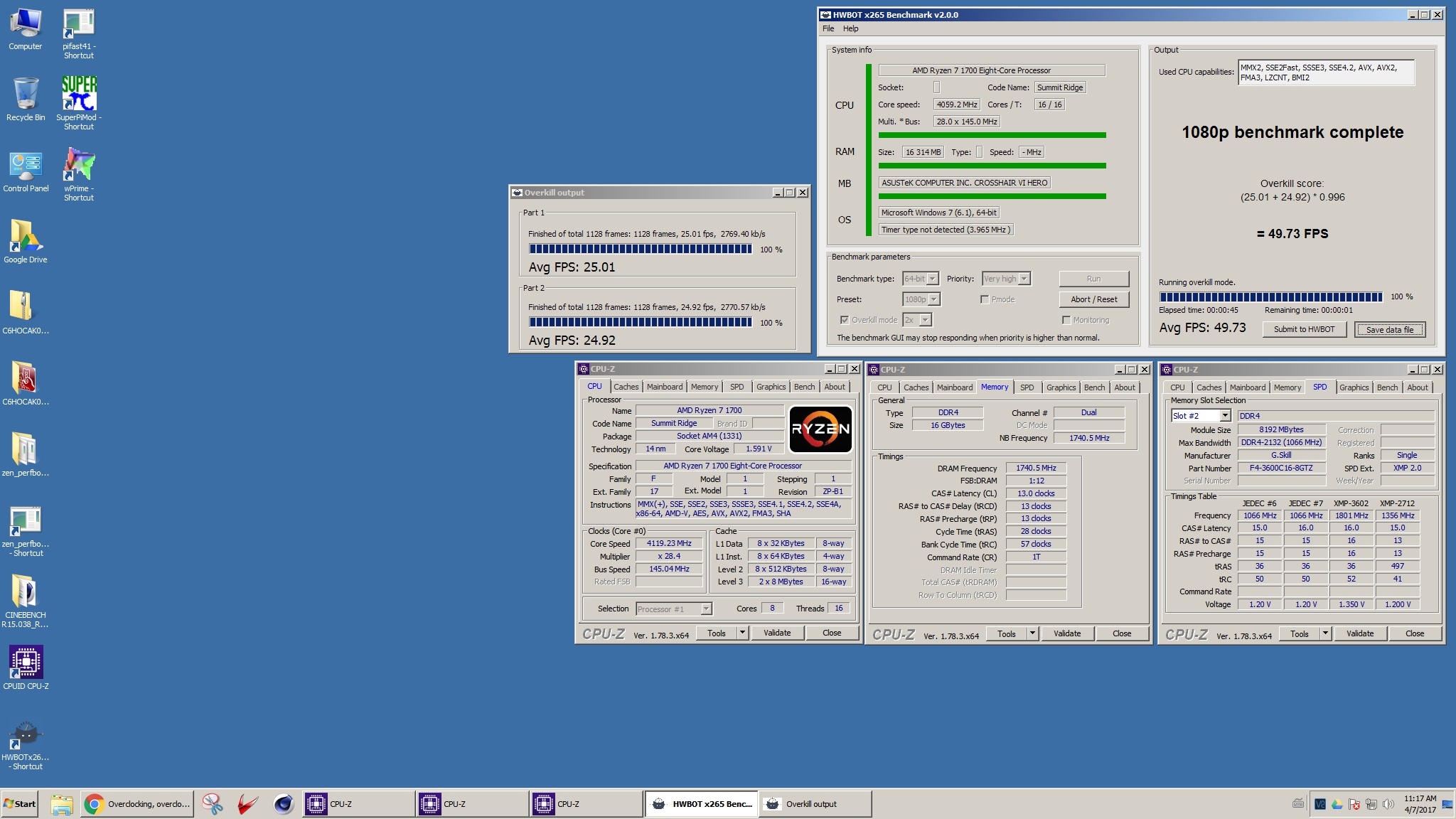The image size is (1456, 819).
Task: Open the Recycle Bin icon
Action: pos(26,100)
